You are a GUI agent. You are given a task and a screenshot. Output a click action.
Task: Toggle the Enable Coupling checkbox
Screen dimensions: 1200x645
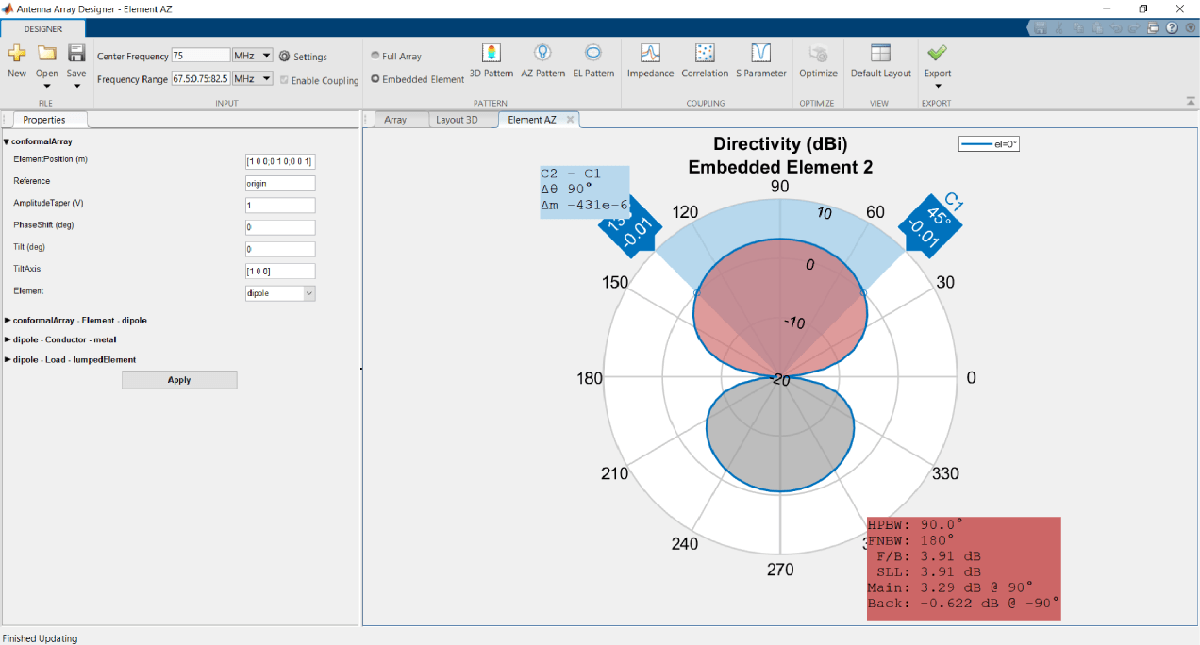(x=285, y=80)
